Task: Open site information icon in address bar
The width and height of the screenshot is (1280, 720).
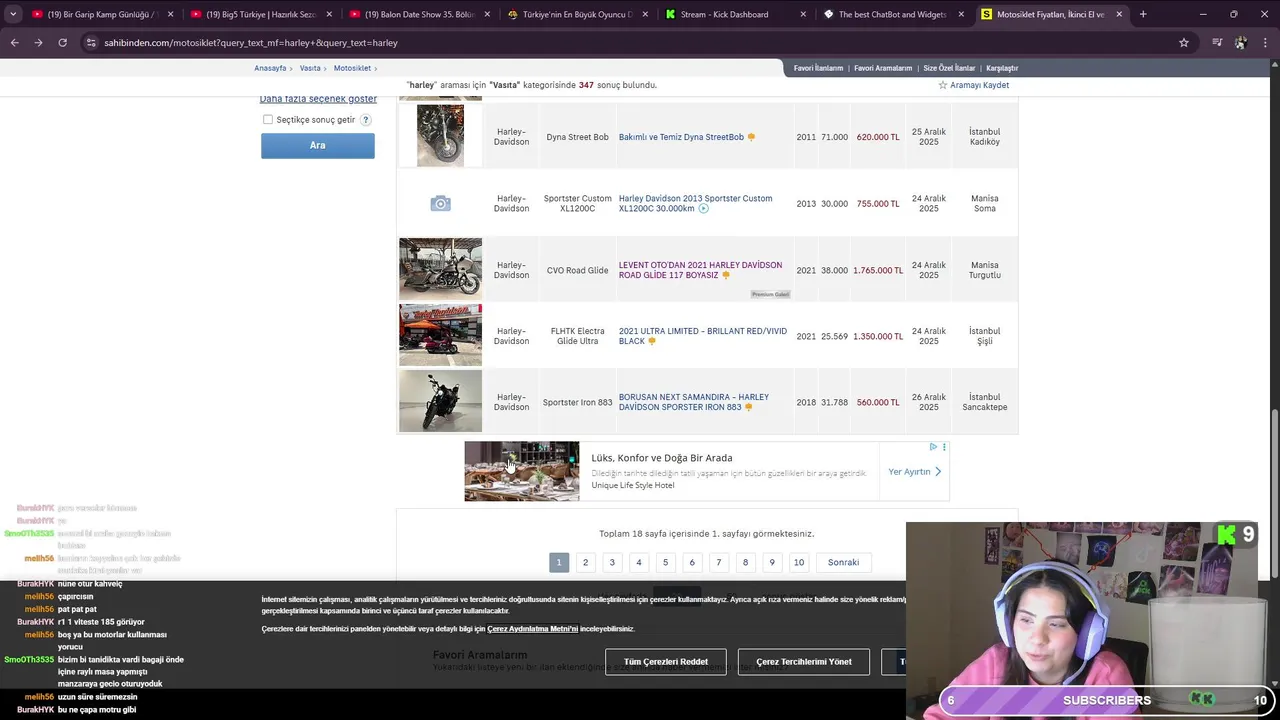Action: (x=91, y=43)
